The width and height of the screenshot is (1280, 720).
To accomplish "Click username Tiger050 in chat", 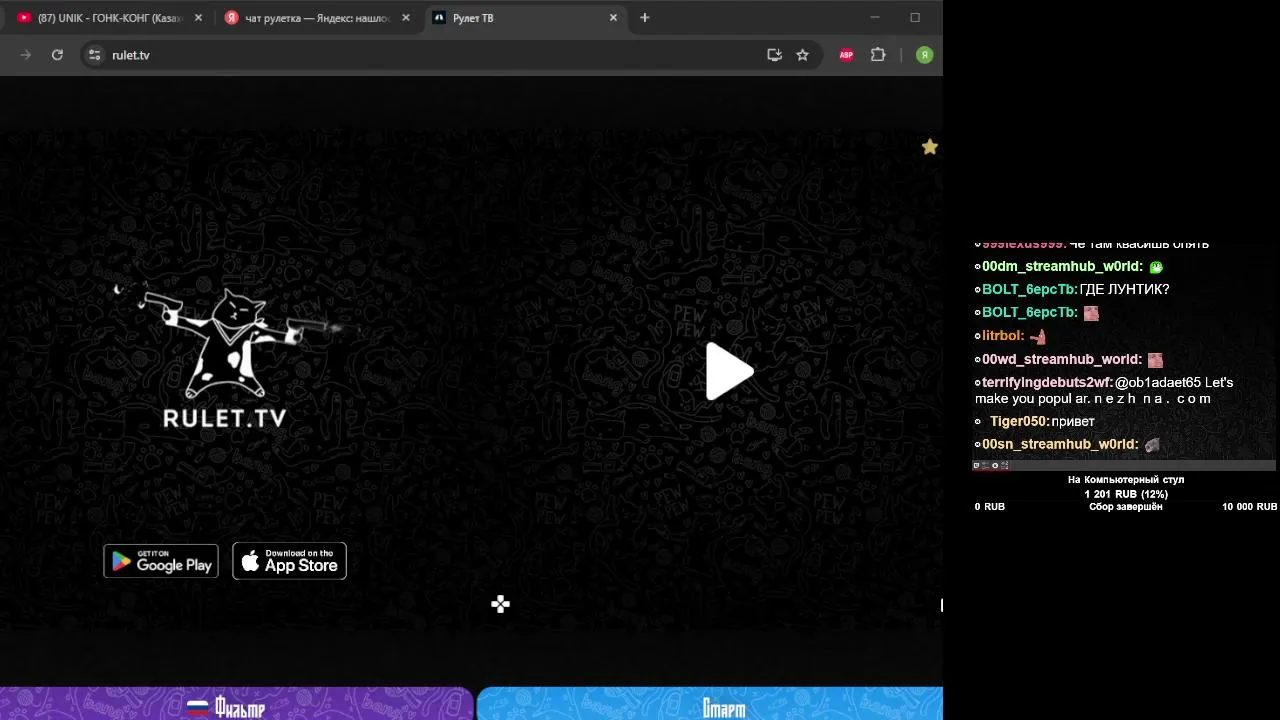I will pos(1019,421).
